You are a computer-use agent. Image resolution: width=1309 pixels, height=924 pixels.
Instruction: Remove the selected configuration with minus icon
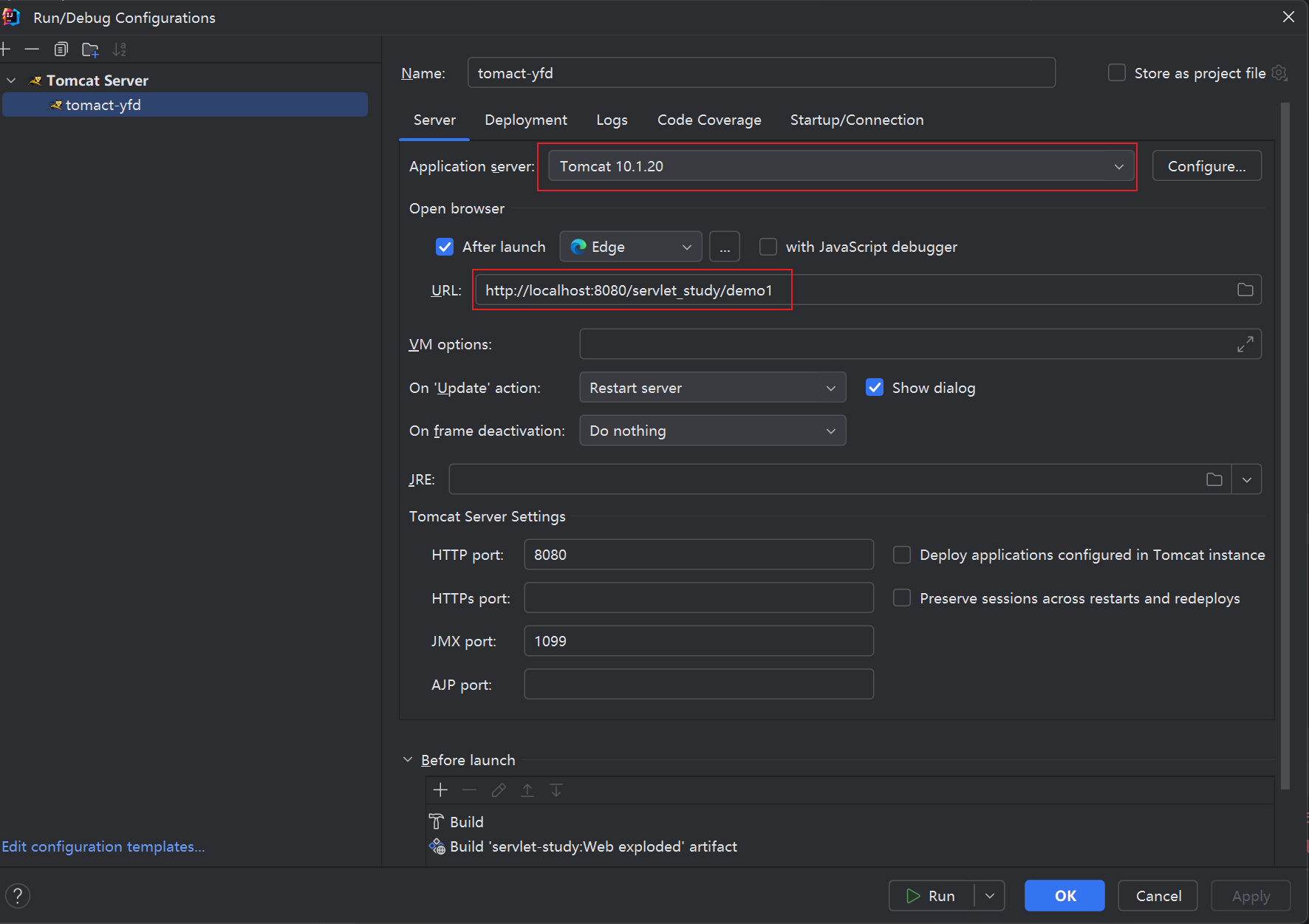[x=32, y=49]
